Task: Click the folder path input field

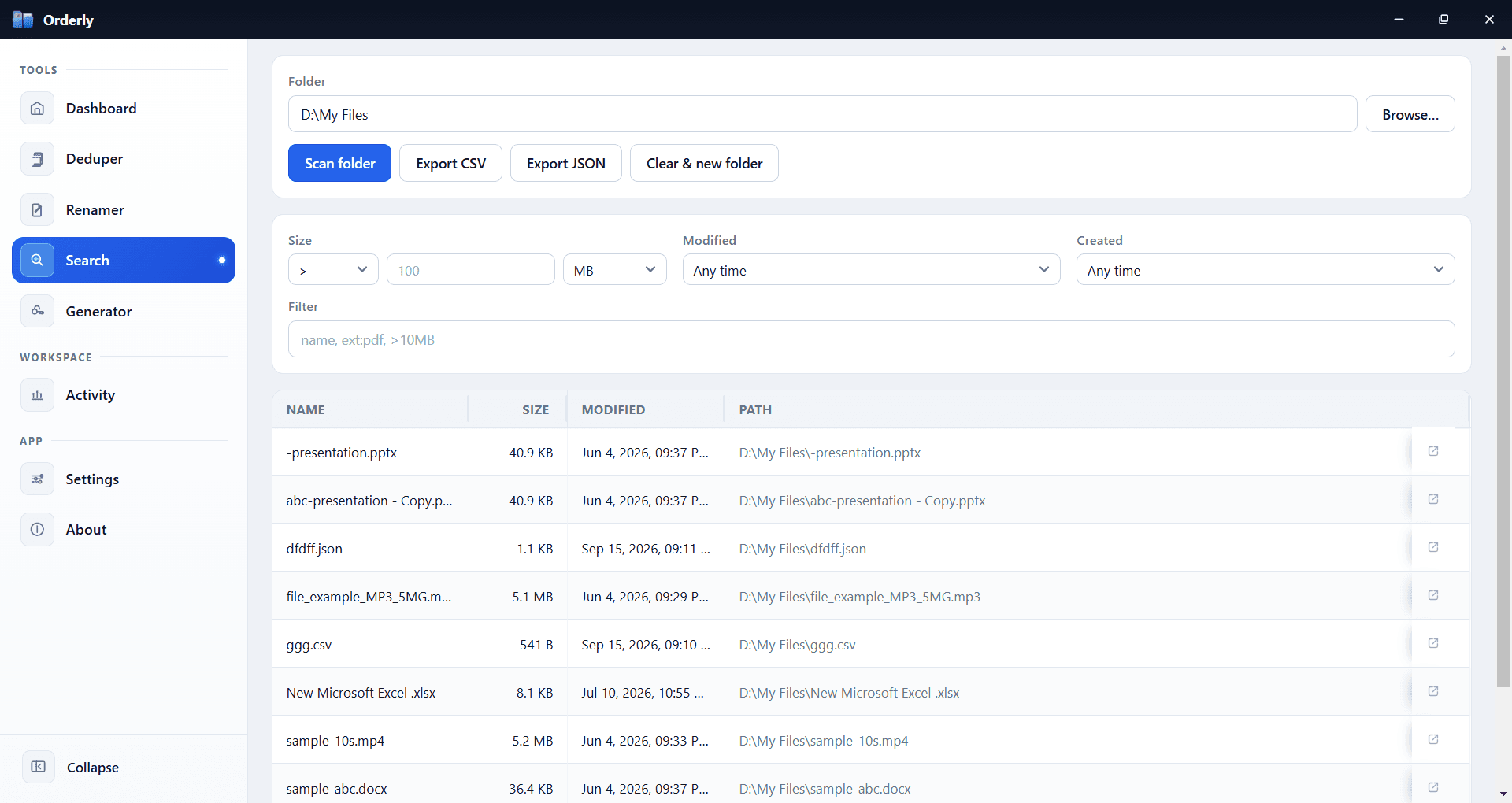Action: pos(822,114)
